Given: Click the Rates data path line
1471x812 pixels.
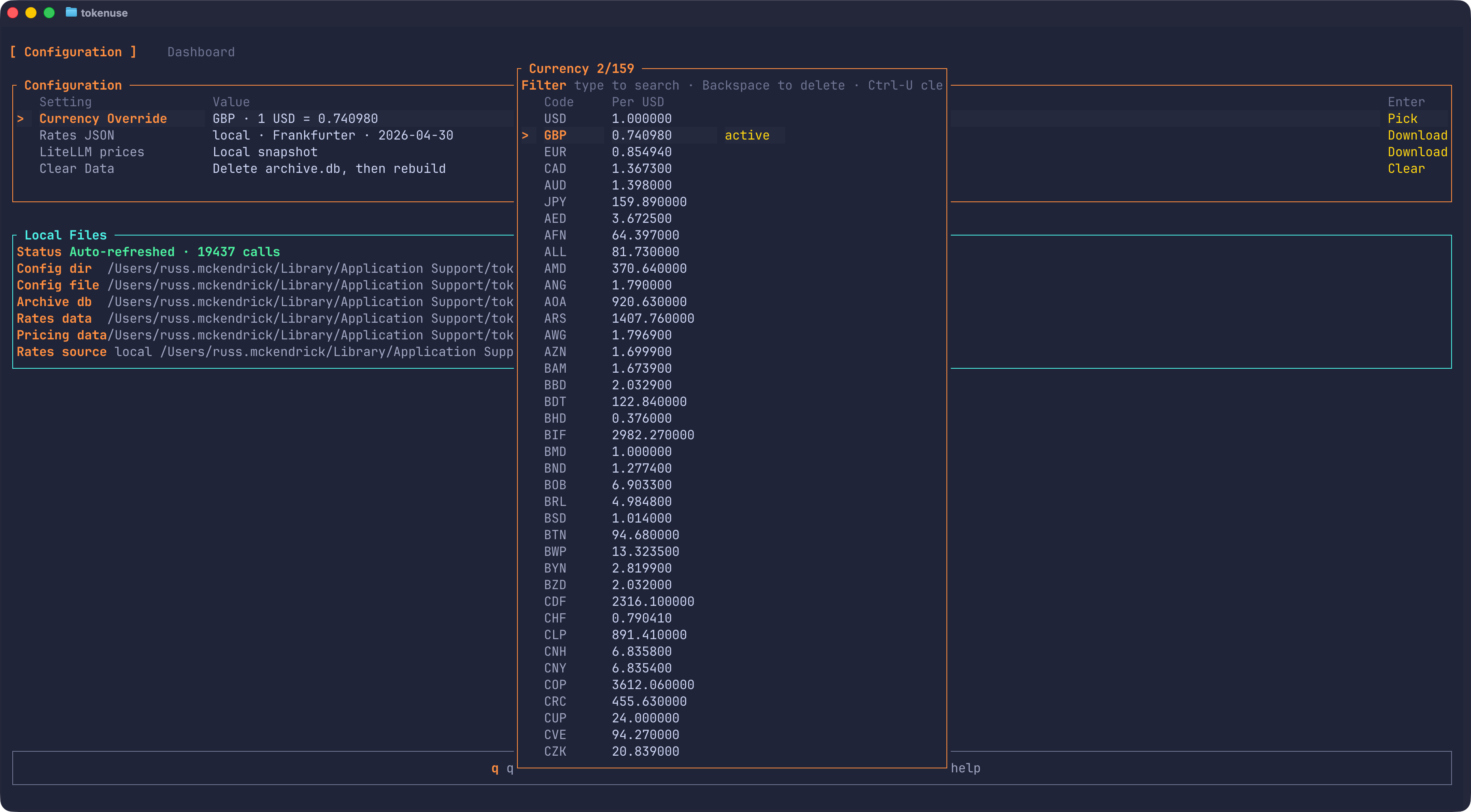Looking at the screenshot, I should pyautogui.click(x=265, y=319).
